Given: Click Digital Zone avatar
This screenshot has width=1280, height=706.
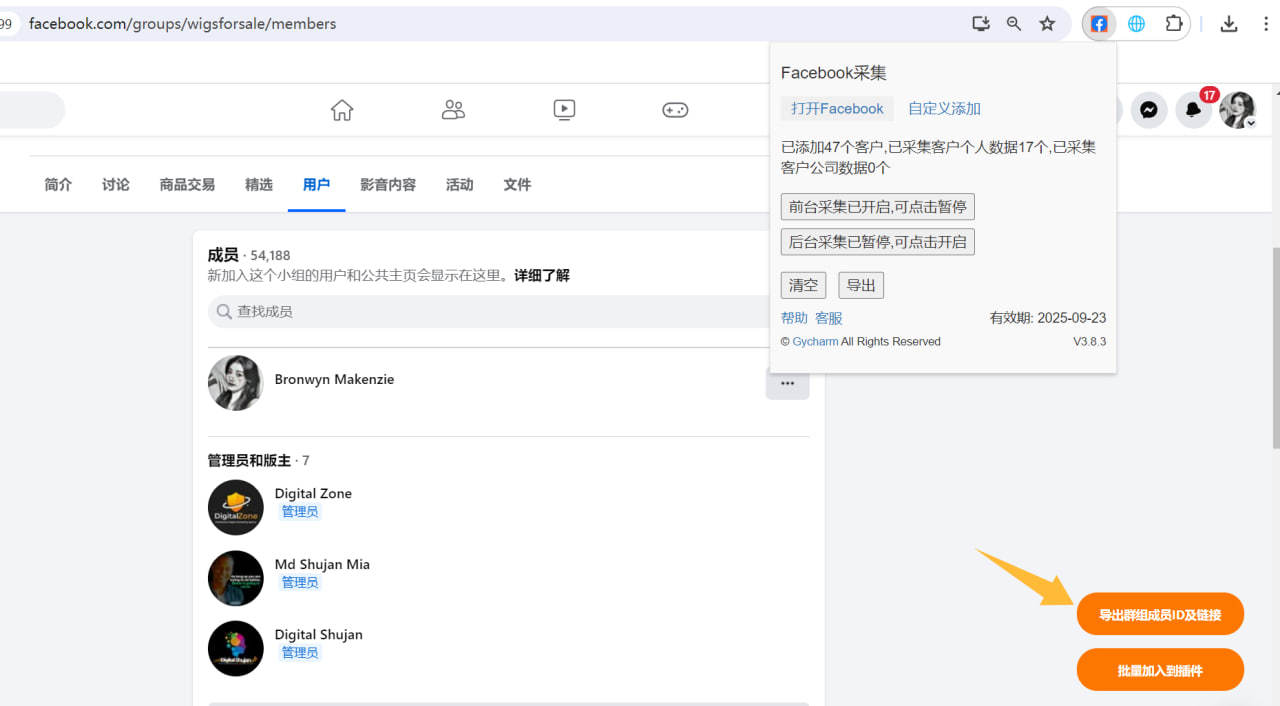Looking at the screenshot, I should pos(236,508).
